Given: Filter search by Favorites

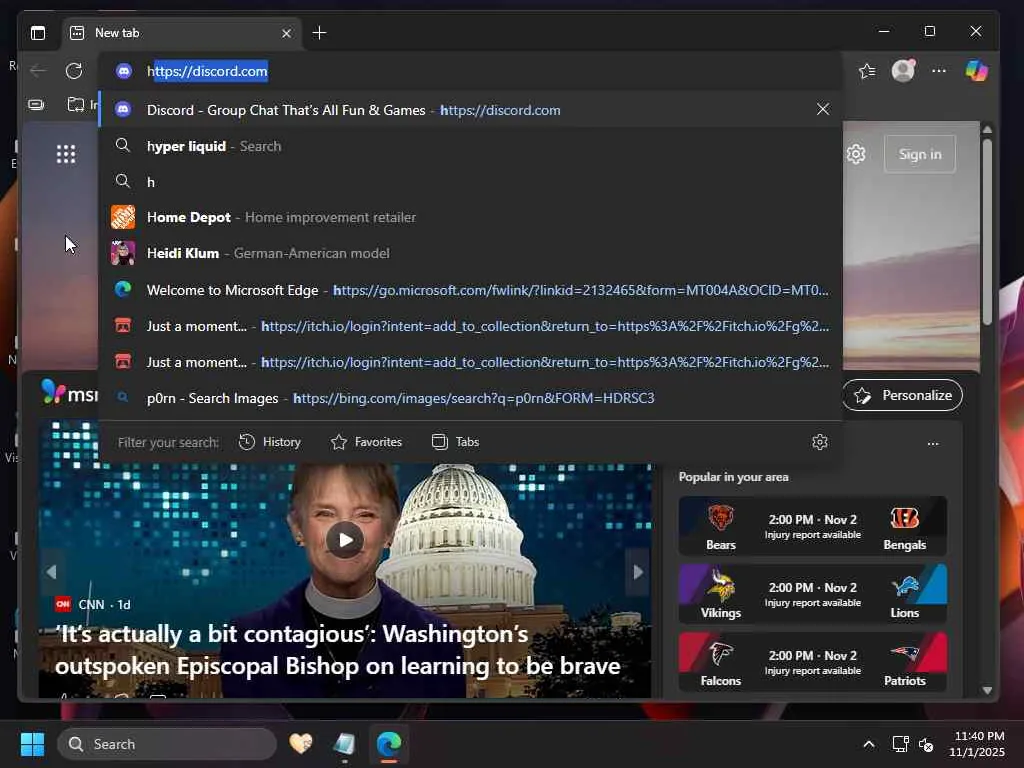Looking at the screenshot, I should [x=366, y=442].
